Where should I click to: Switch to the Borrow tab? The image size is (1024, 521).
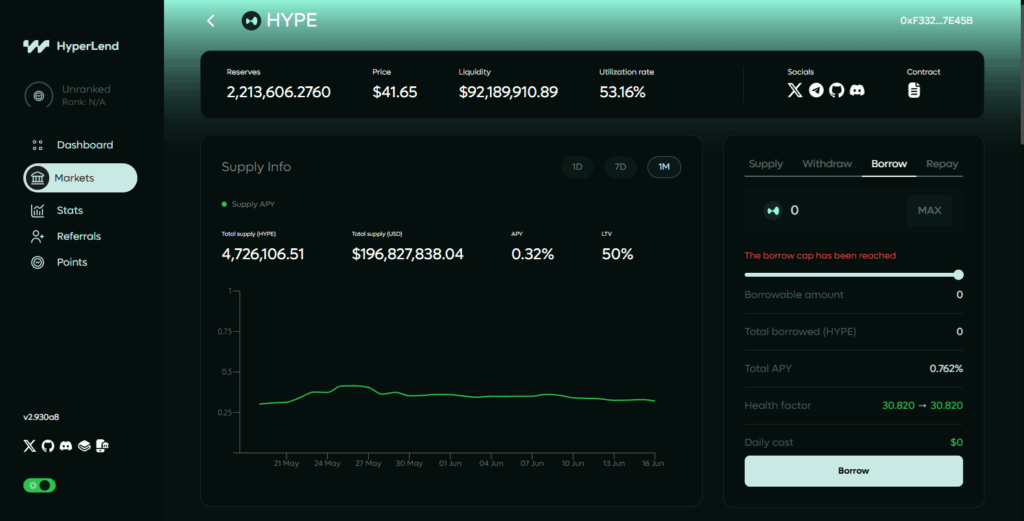(889, 164)
